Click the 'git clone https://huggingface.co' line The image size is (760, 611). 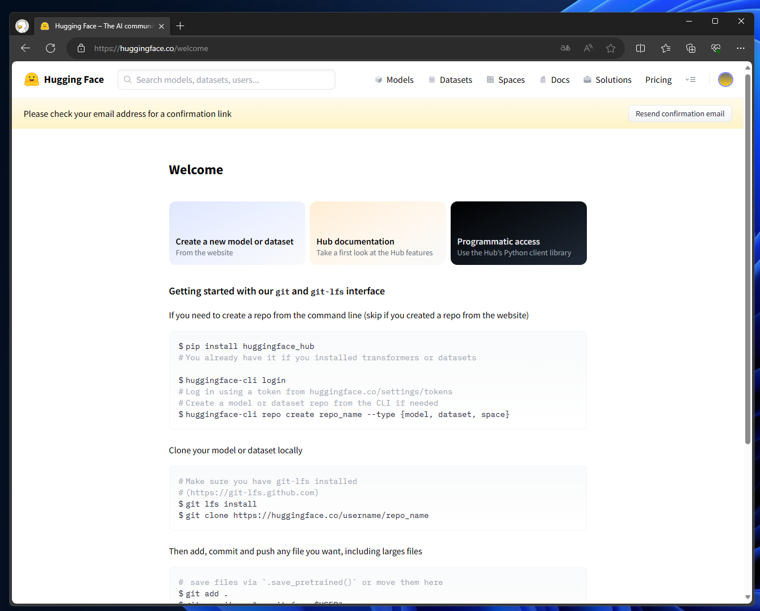(303, 515)
